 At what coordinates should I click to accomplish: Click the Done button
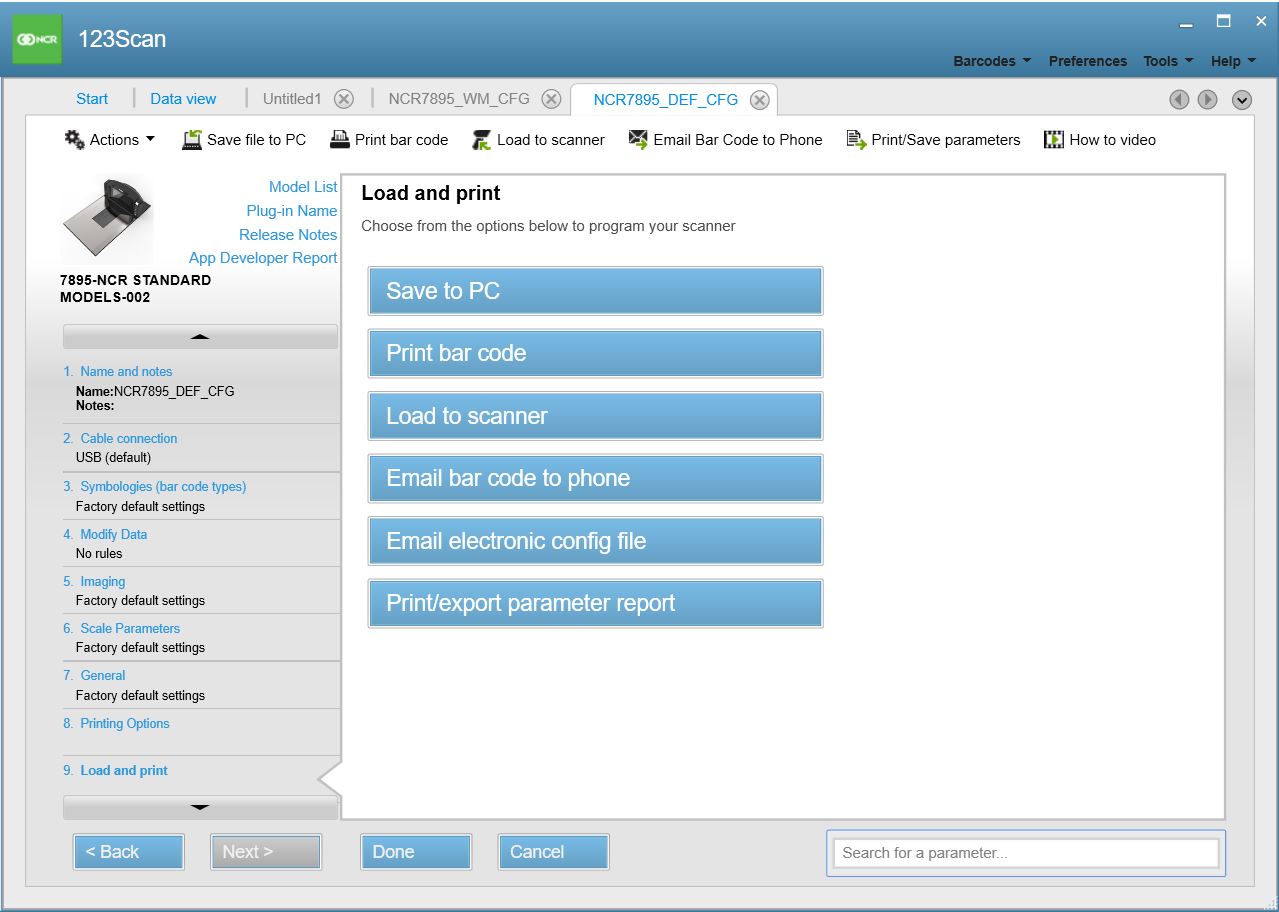(415, 852)
